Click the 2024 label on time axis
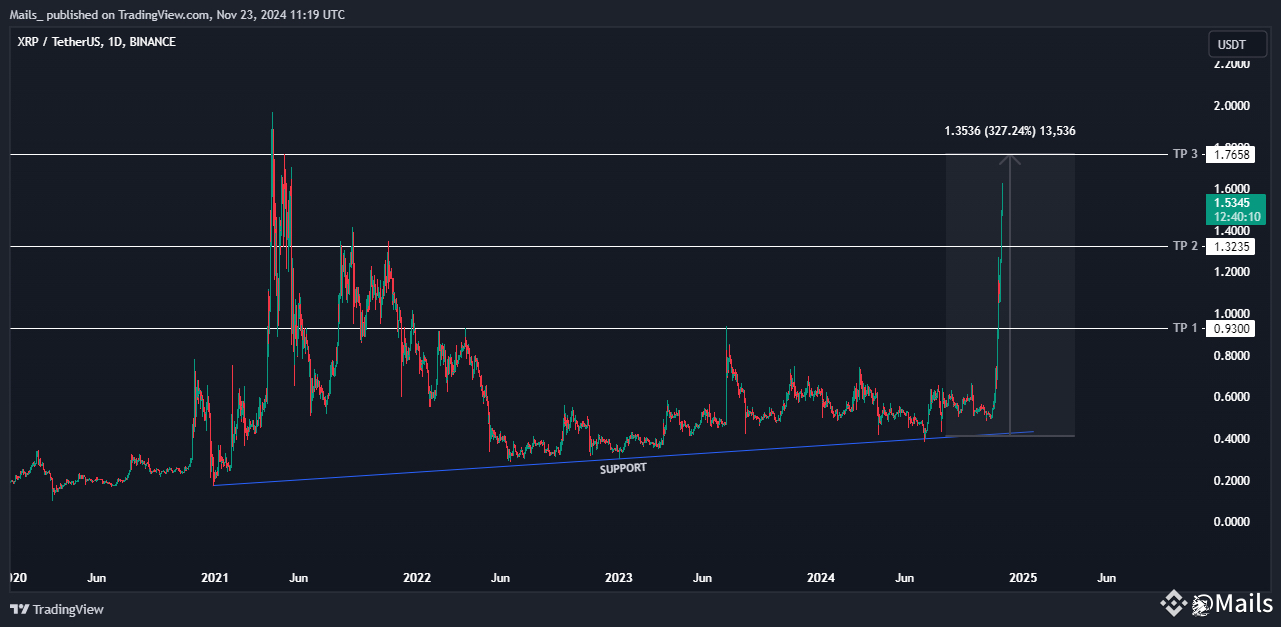This screenshot has height=627, width=1281. pos(821,578)
